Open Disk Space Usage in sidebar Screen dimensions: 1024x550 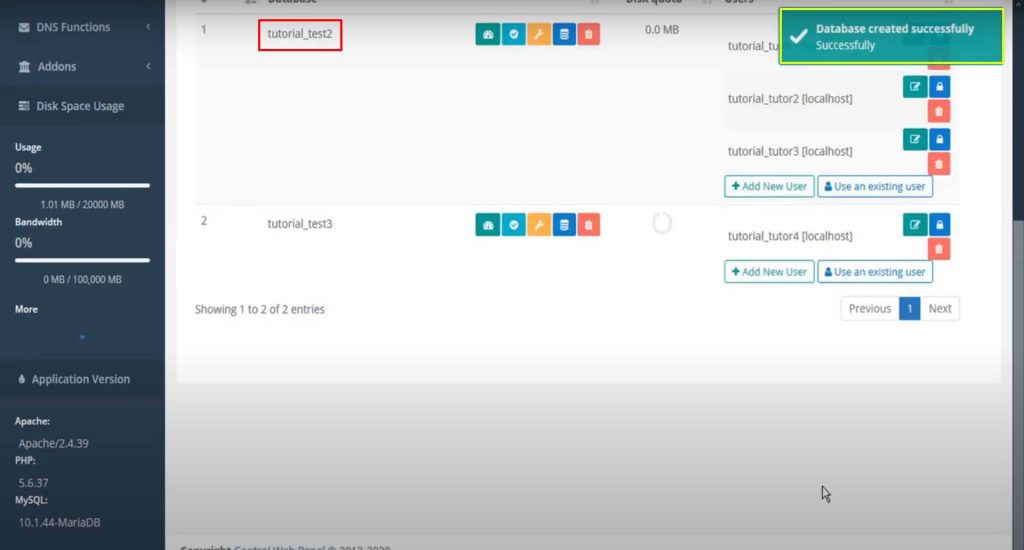[x=82, y=106]
